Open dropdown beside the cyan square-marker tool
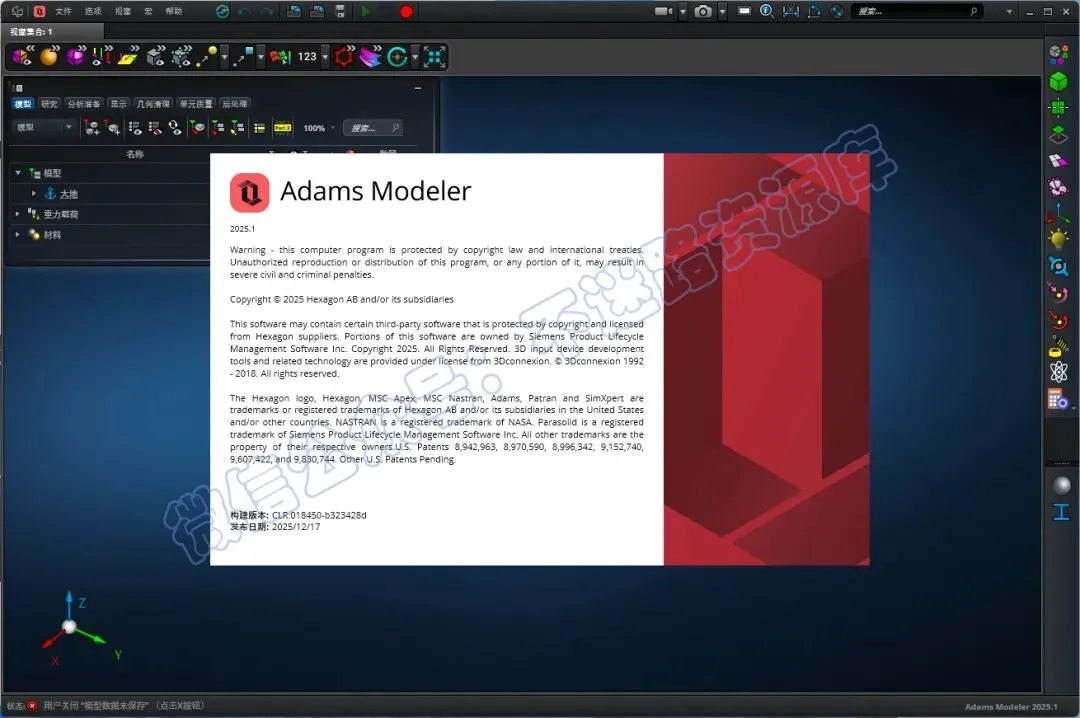1080x718 pixels. [x=260, y=57]
